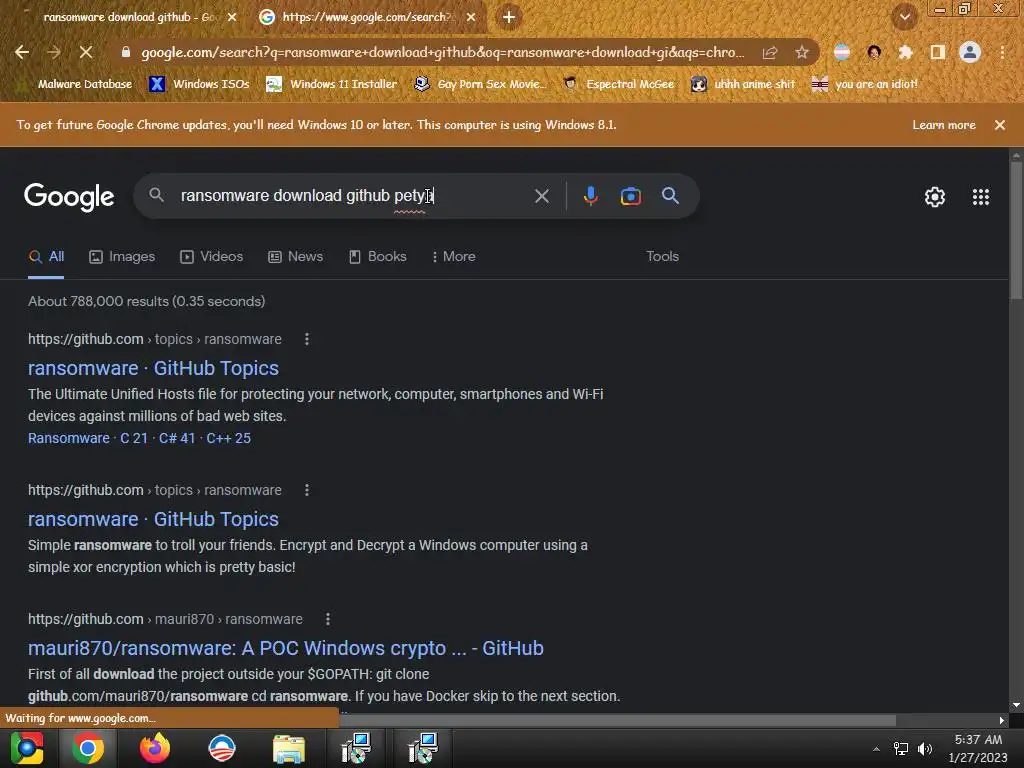Open mauri870/ransomware GitHub result

tap(285, 648)
